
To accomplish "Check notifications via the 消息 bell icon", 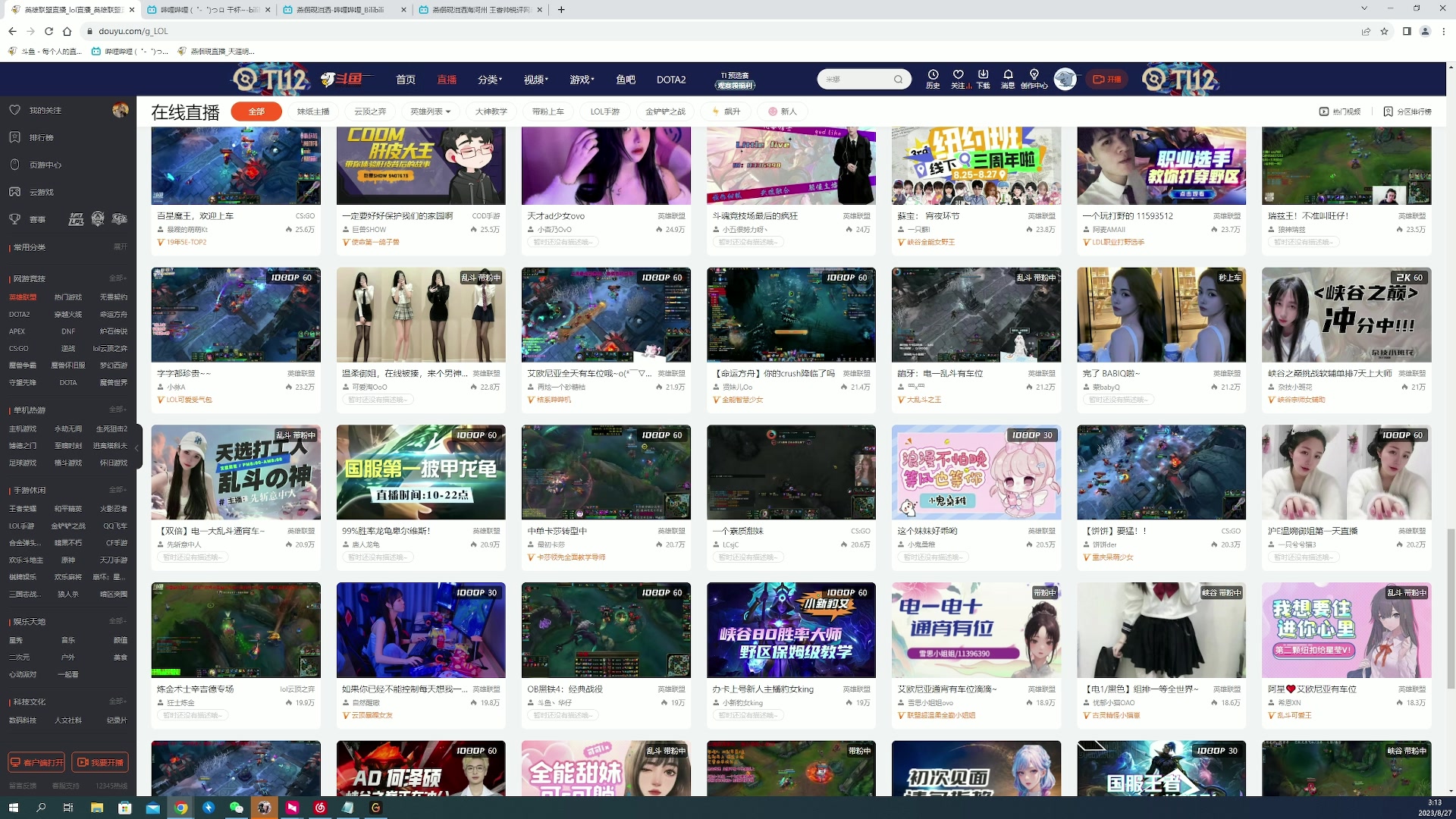I will [x=1008, y=79].
